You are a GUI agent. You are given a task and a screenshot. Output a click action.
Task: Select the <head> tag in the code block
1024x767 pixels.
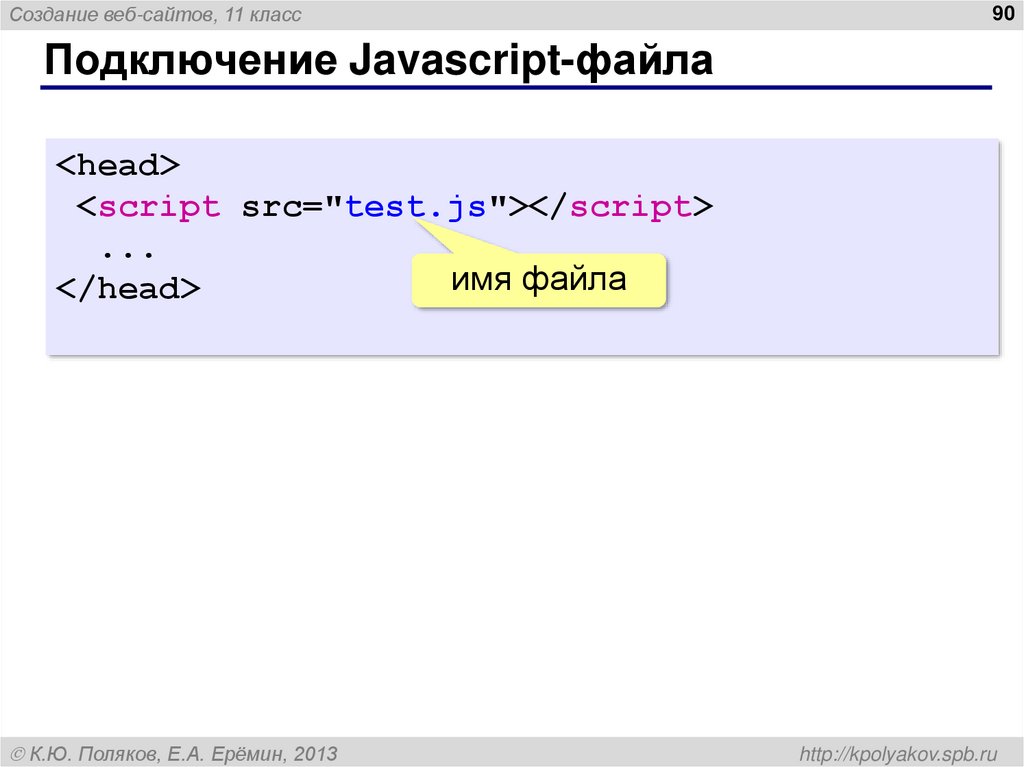(119, 164)
